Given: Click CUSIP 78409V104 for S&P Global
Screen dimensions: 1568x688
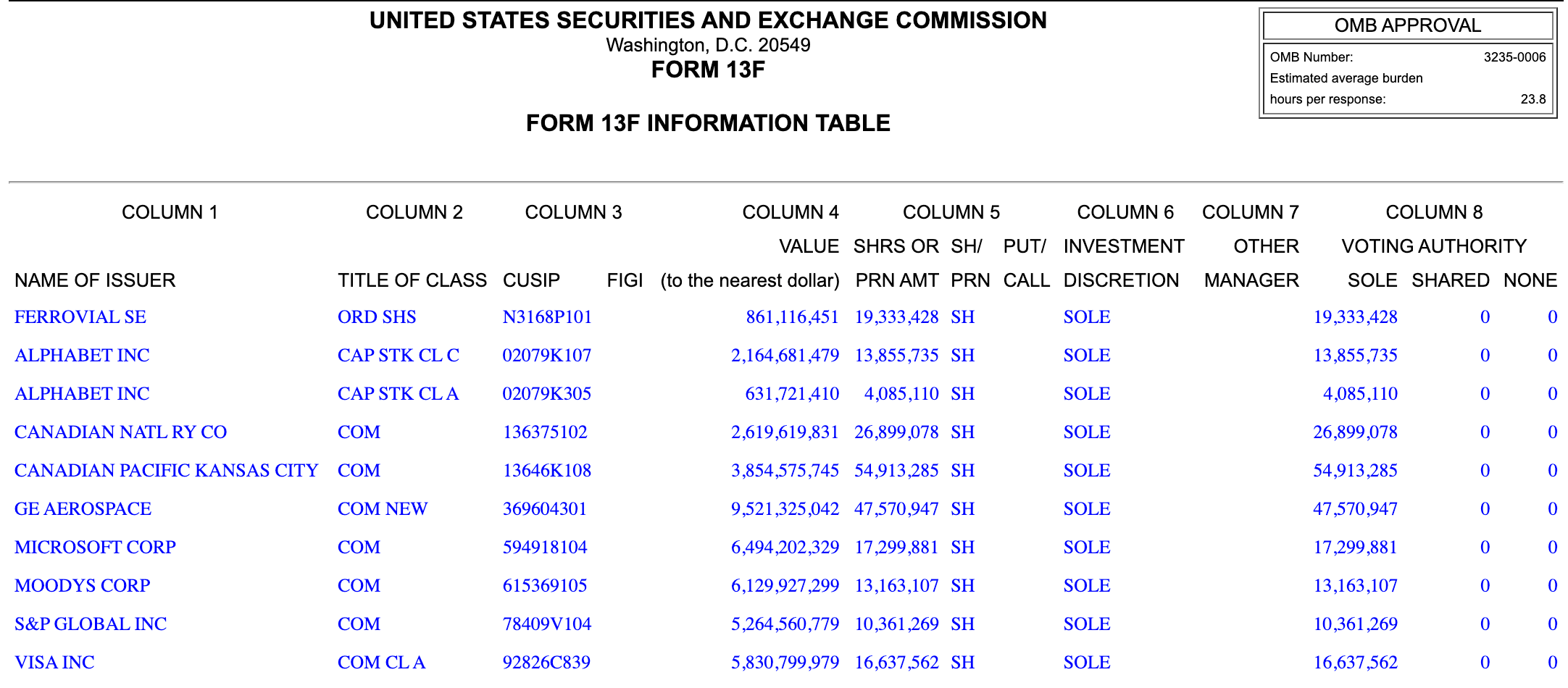Looking at the screenshot, I should (546, 624).
